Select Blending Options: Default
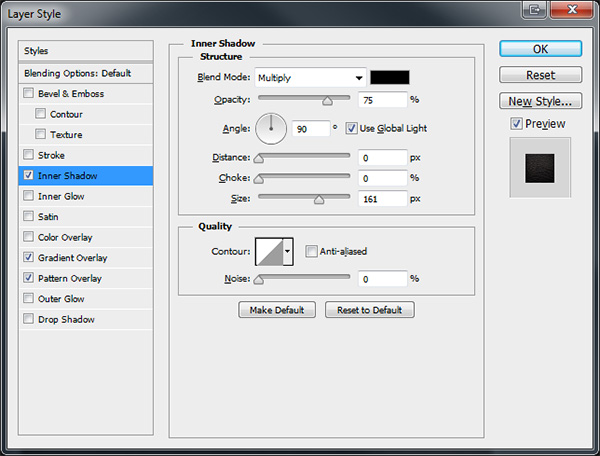 (86, 73)
